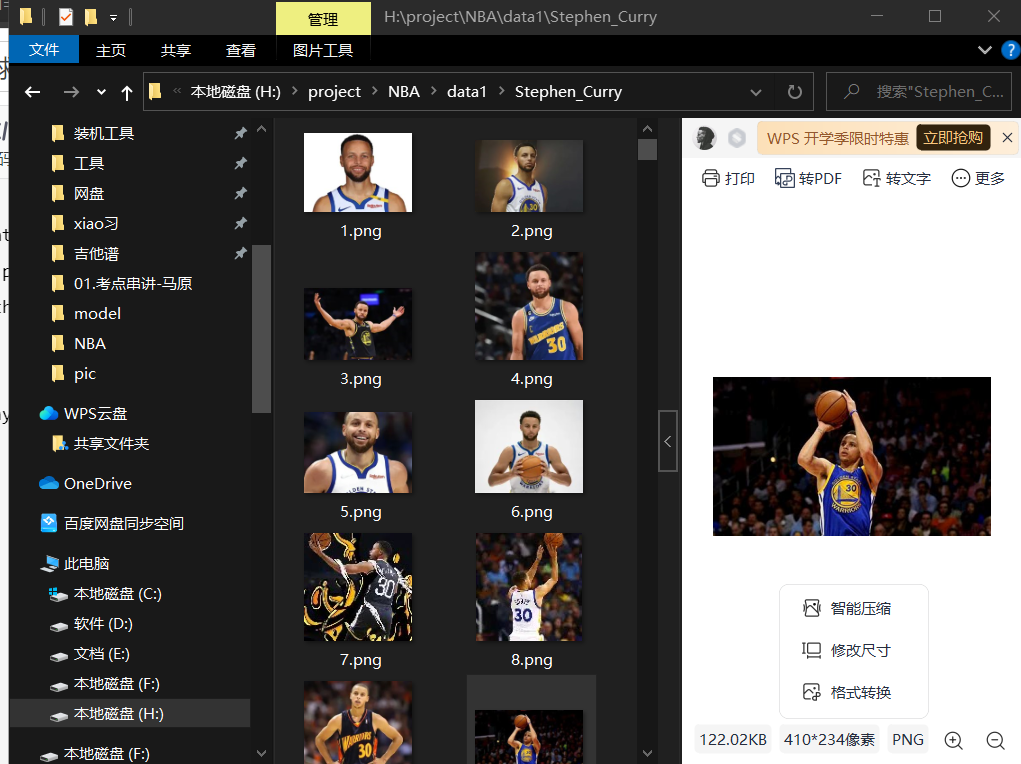Open the recent locations dropdown arrow

click(x=101, y=92)
